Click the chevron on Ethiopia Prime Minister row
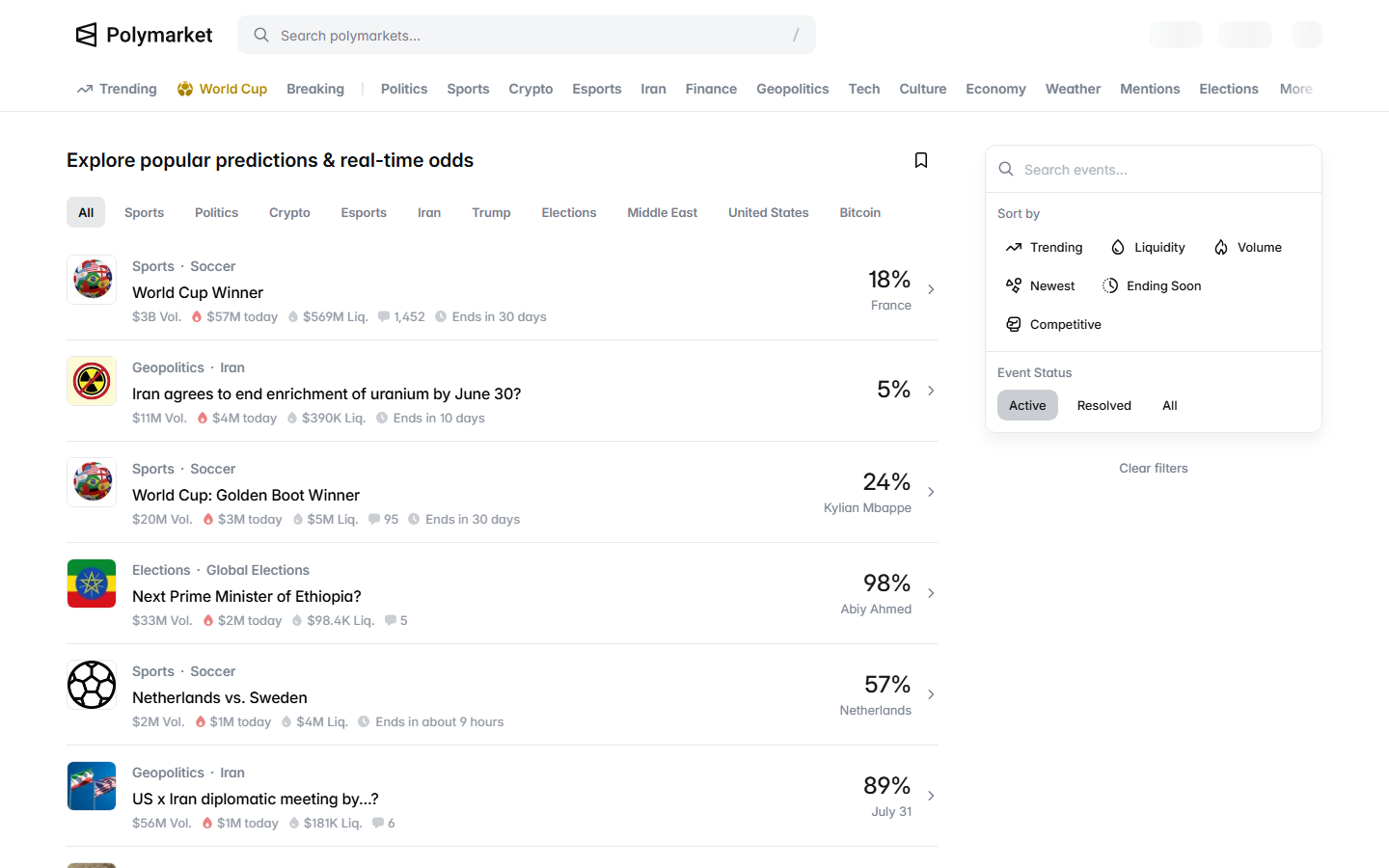This screenshot has height=868, width=1389. click(931, 593)
